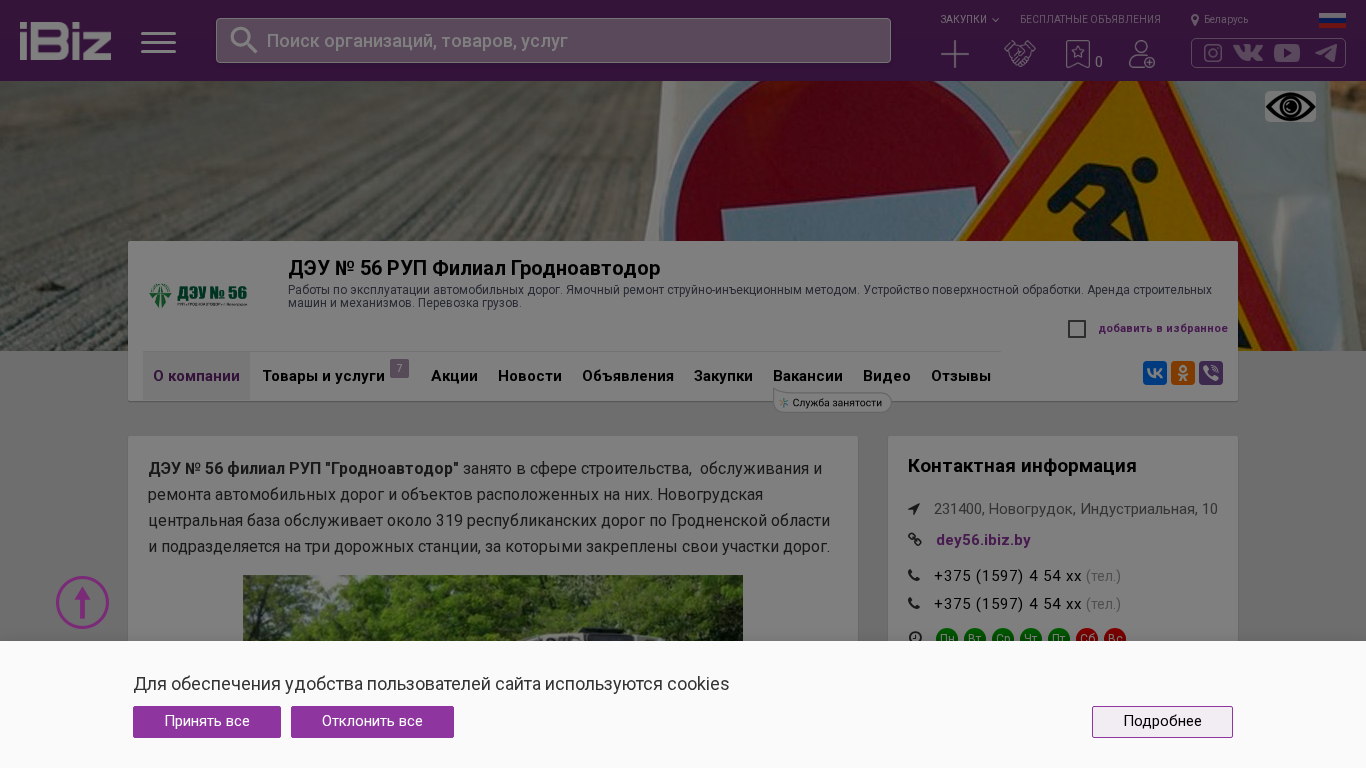
Task: Toggle accessibility view with eye icon
Action: coord(1290,107)
